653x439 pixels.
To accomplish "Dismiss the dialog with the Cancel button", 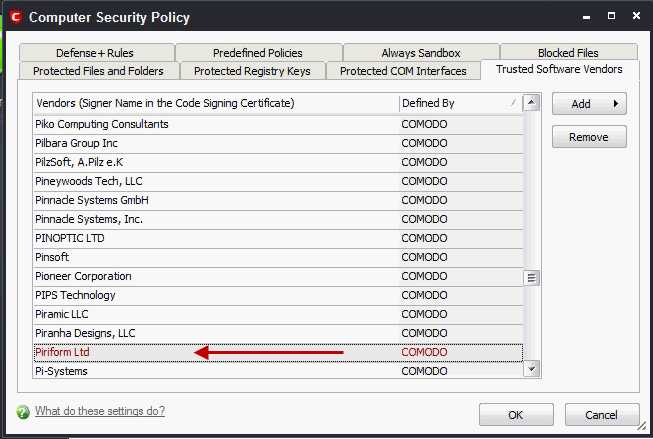I will (x=602, y=415).
